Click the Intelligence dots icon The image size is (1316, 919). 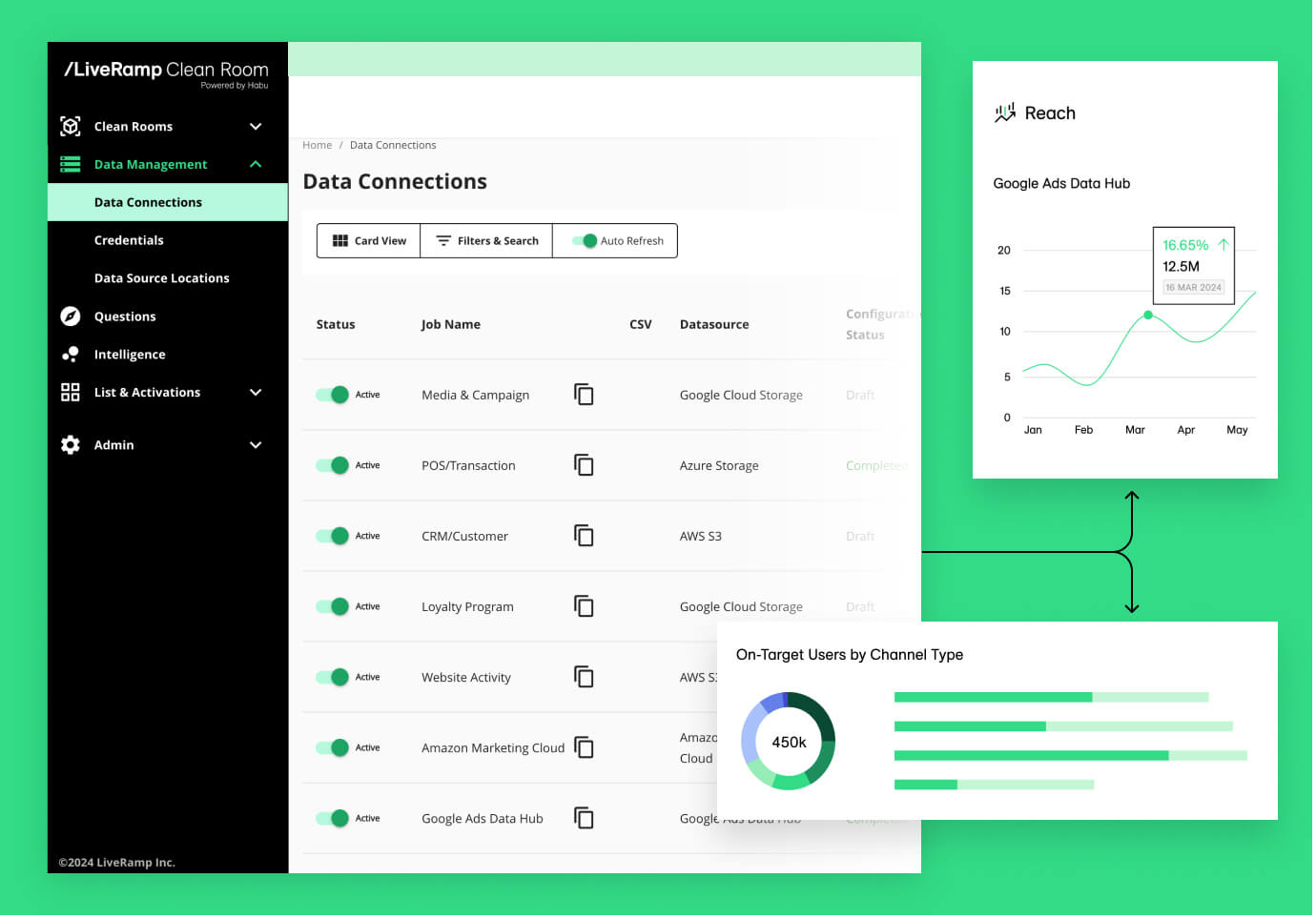(71, 355)
